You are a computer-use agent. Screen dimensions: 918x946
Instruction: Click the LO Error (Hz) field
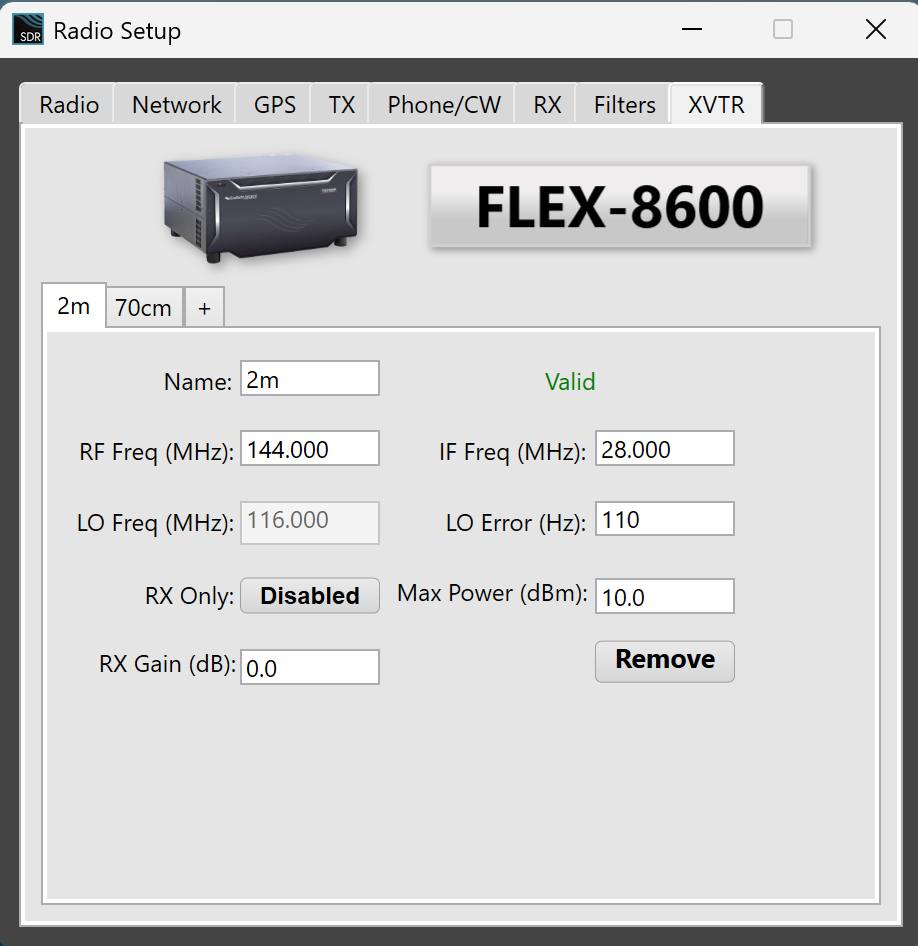tap(665, 518)
